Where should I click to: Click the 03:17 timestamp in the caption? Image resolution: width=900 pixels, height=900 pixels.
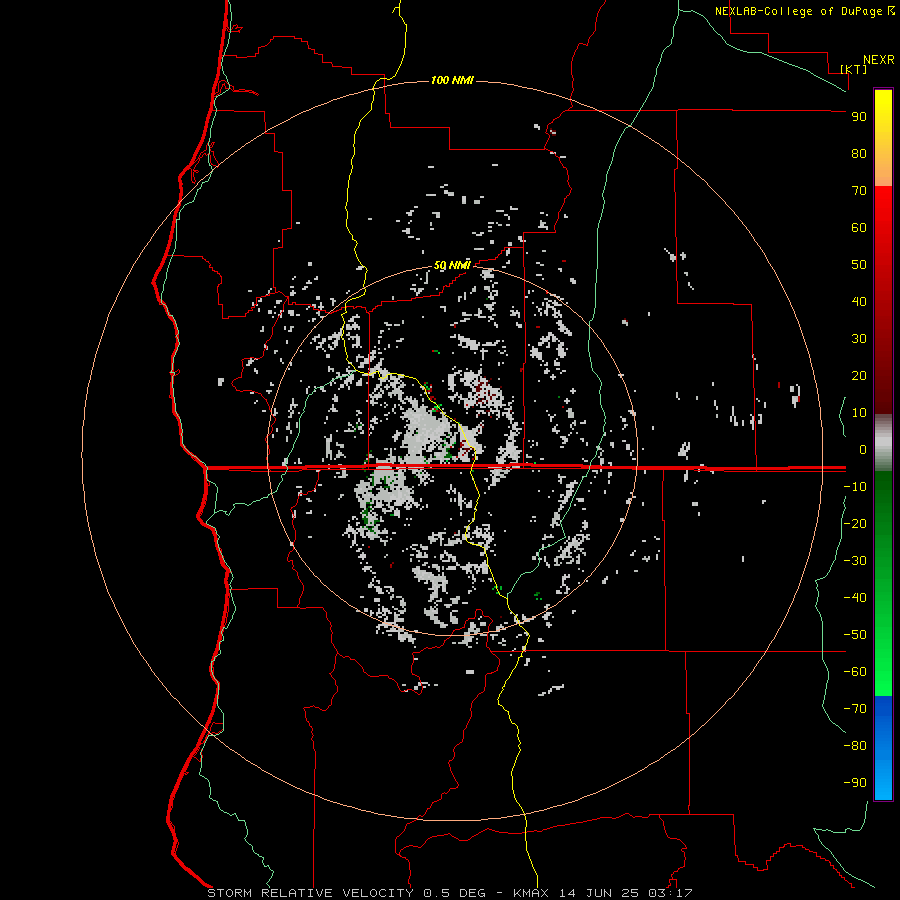coord(670,893)
